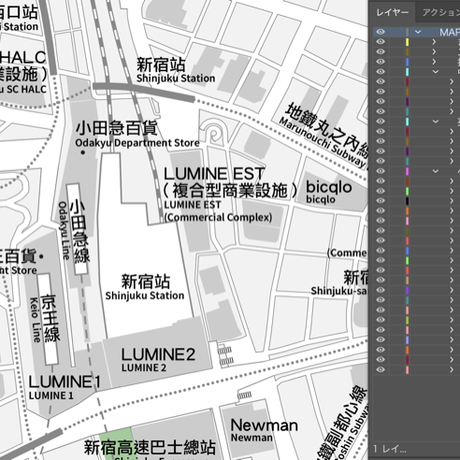Click the '地鐵丸之內線' diagonal label
Viewport: 460px width, 460px height.
(328, 131)
